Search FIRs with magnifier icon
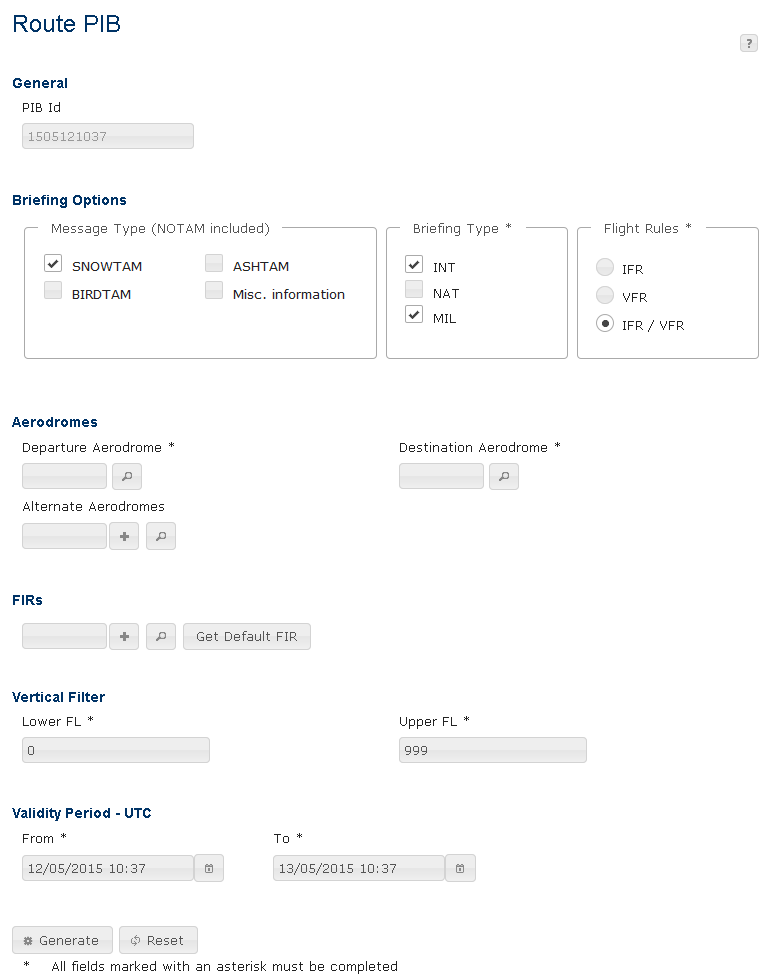 161,637
